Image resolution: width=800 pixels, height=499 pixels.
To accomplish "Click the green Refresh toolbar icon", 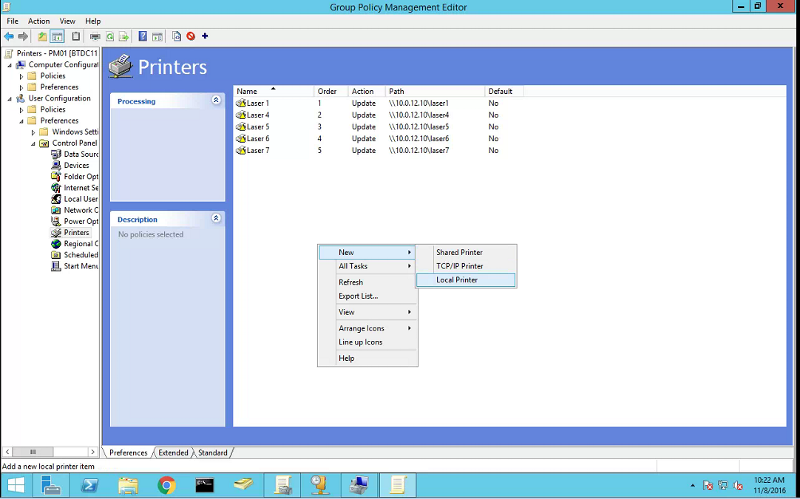I will tap(110, 36).
